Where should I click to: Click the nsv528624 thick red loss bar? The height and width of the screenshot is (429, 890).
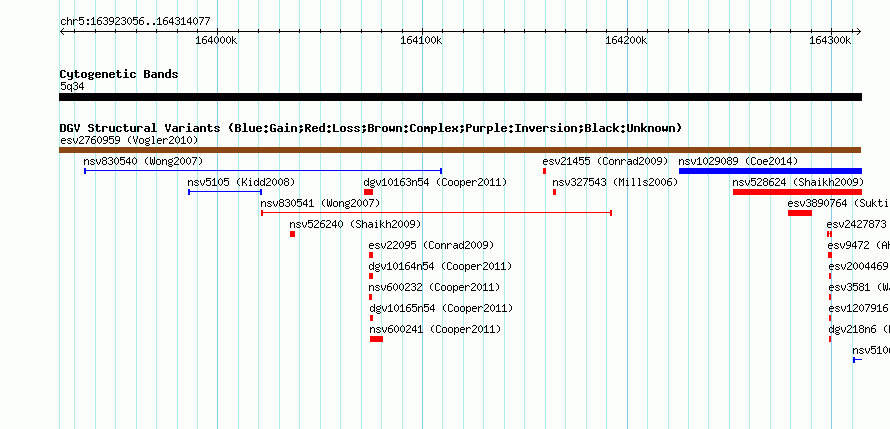coord(797,192)
